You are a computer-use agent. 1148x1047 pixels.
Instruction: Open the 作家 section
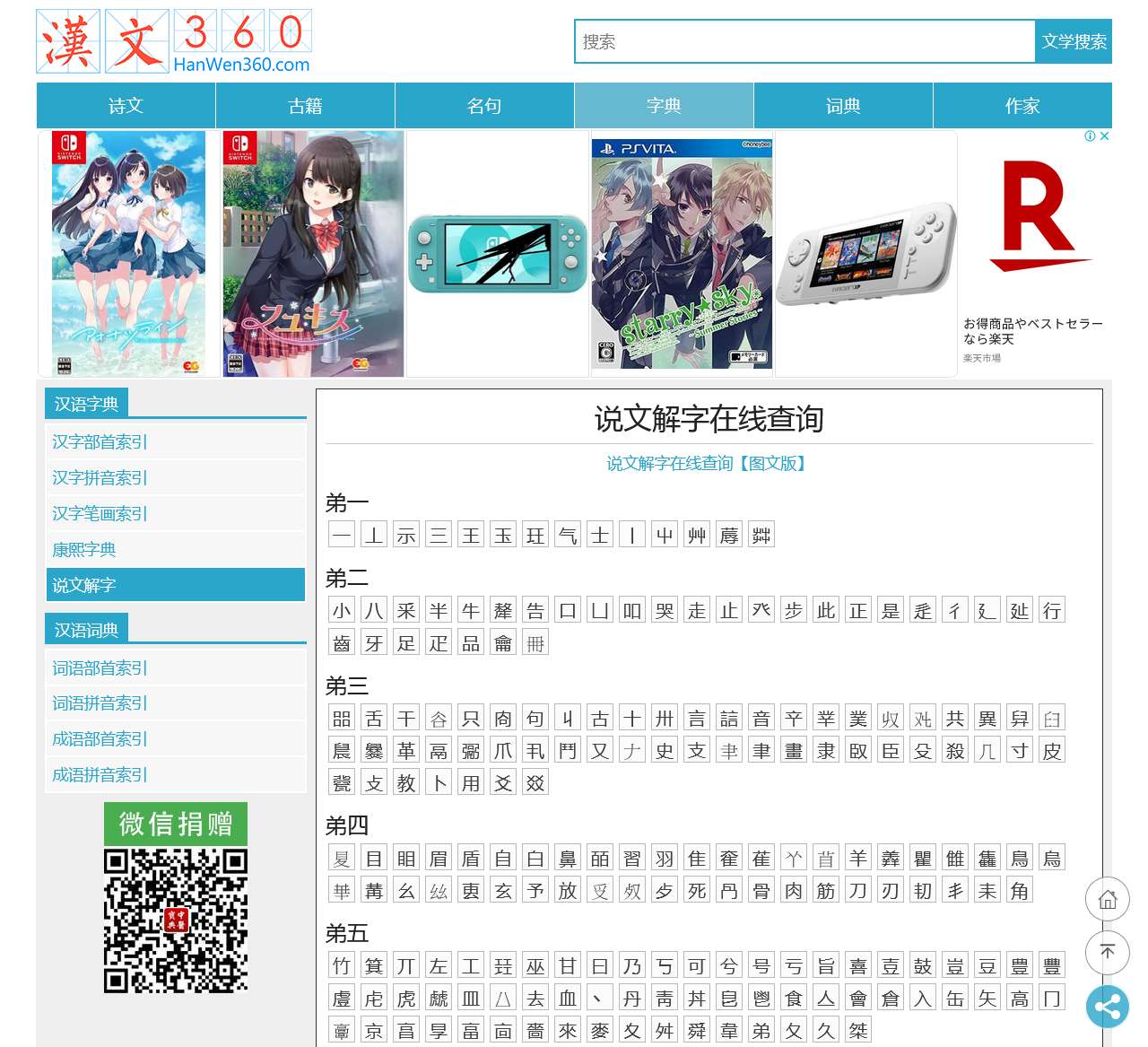(1022, 105)
